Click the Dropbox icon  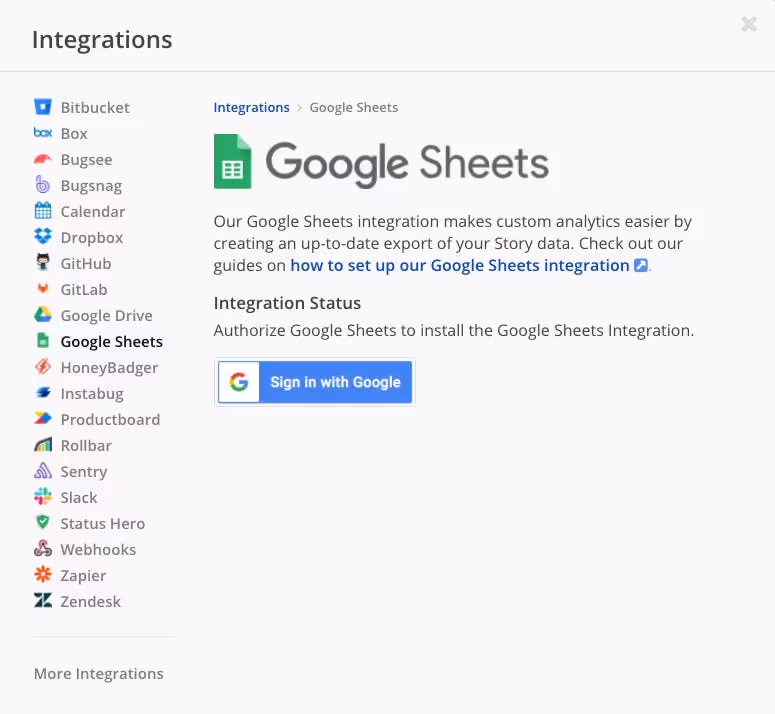tap(43, 237)
